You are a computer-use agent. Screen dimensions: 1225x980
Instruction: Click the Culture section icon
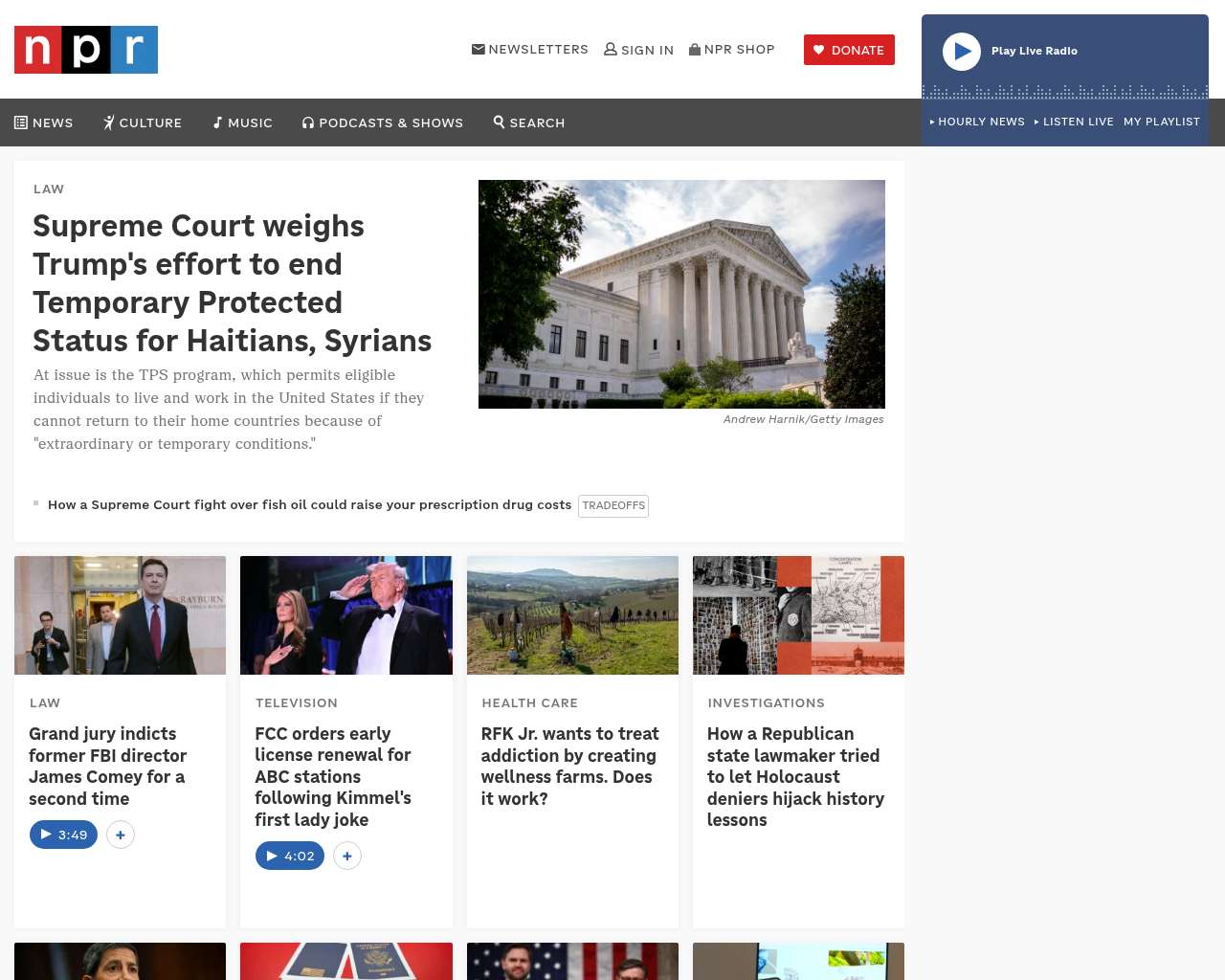coord(109,122)
